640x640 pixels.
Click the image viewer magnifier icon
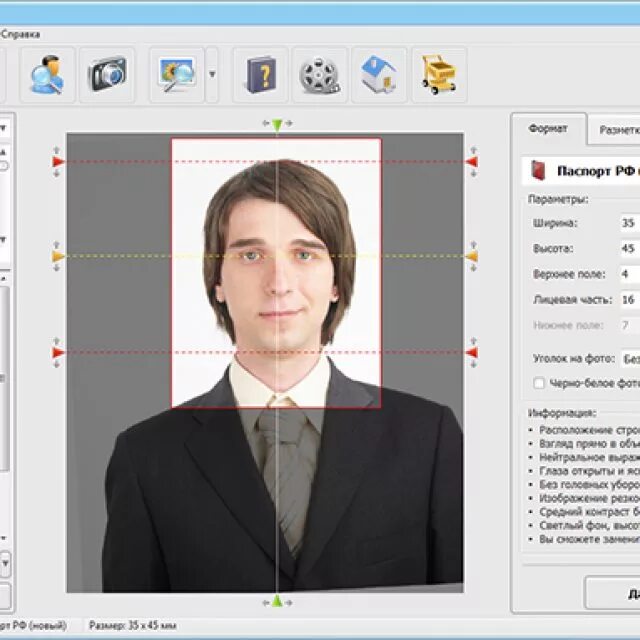[x=176, y=75]
